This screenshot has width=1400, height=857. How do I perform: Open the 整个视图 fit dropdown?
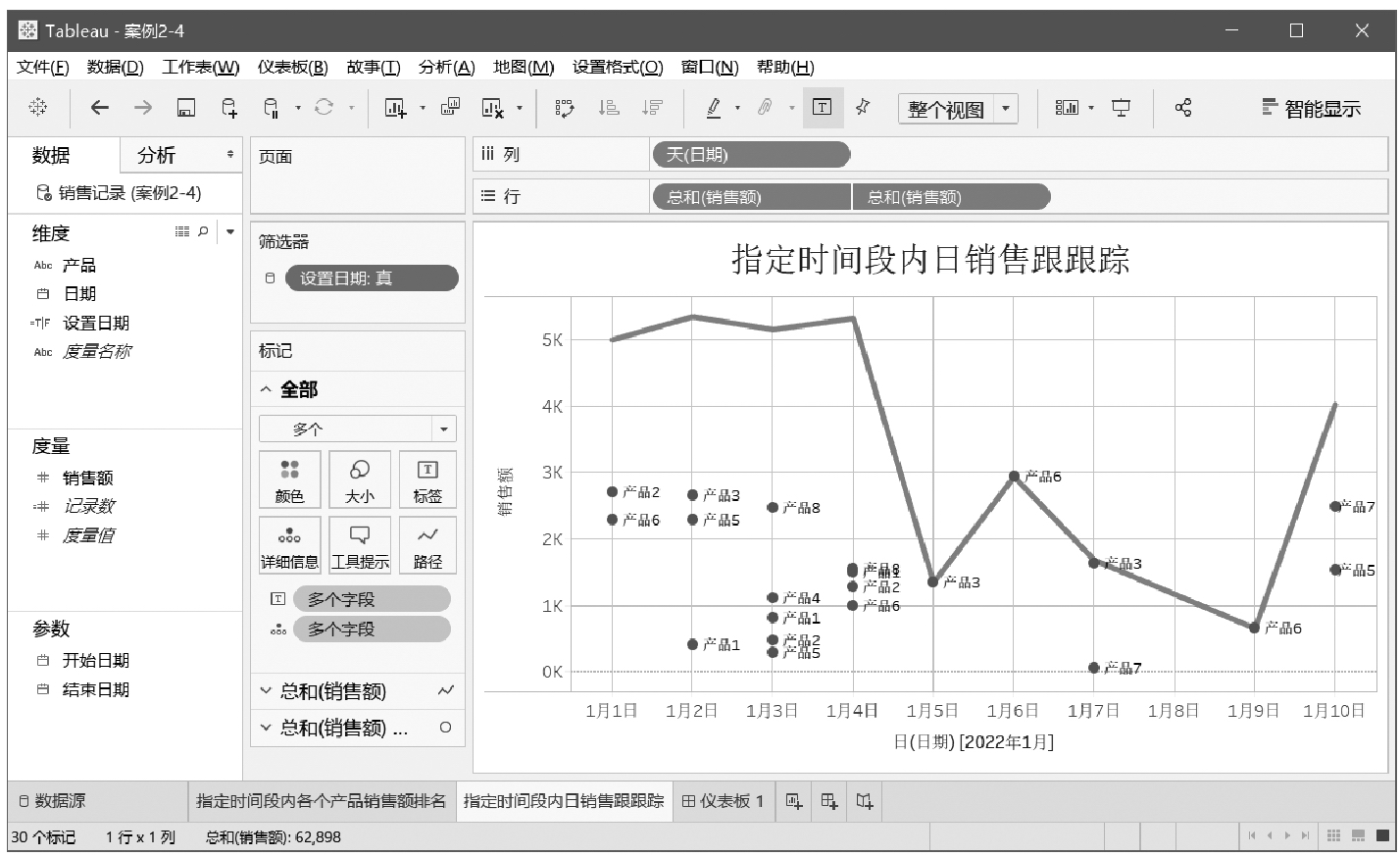(x=1005, y=109)
